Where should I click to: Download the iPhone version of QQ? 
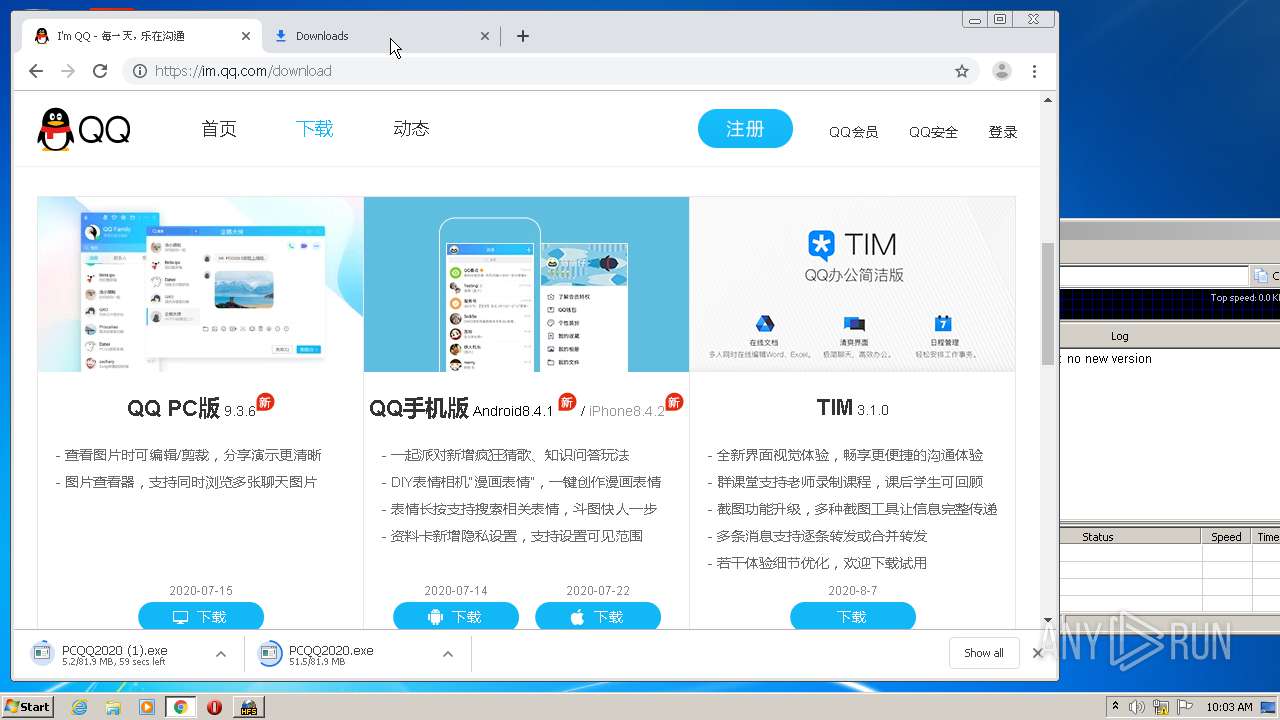coord(598,616)
